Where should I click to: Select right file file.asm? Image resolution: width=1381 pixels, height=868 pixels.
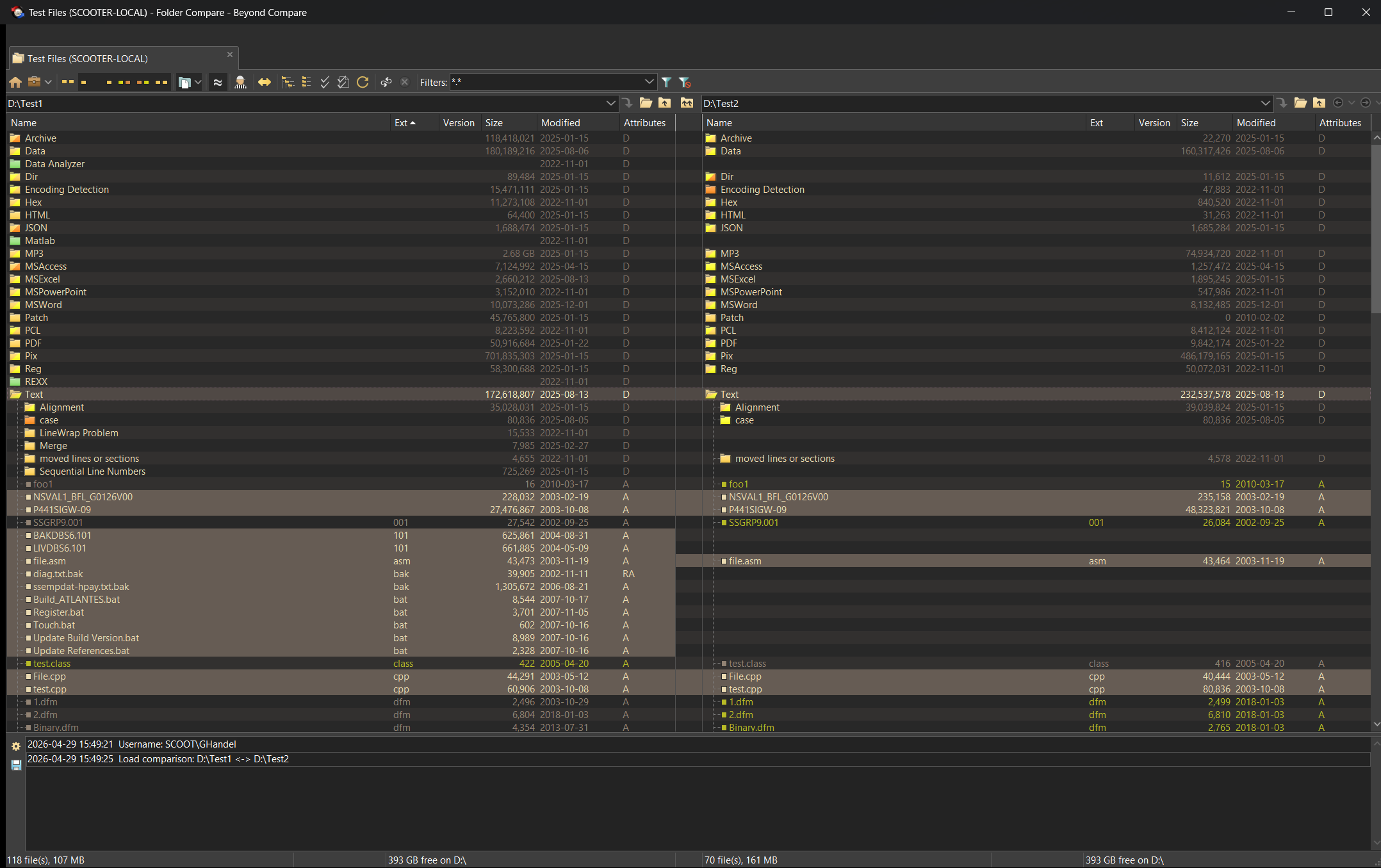(745, 561)
